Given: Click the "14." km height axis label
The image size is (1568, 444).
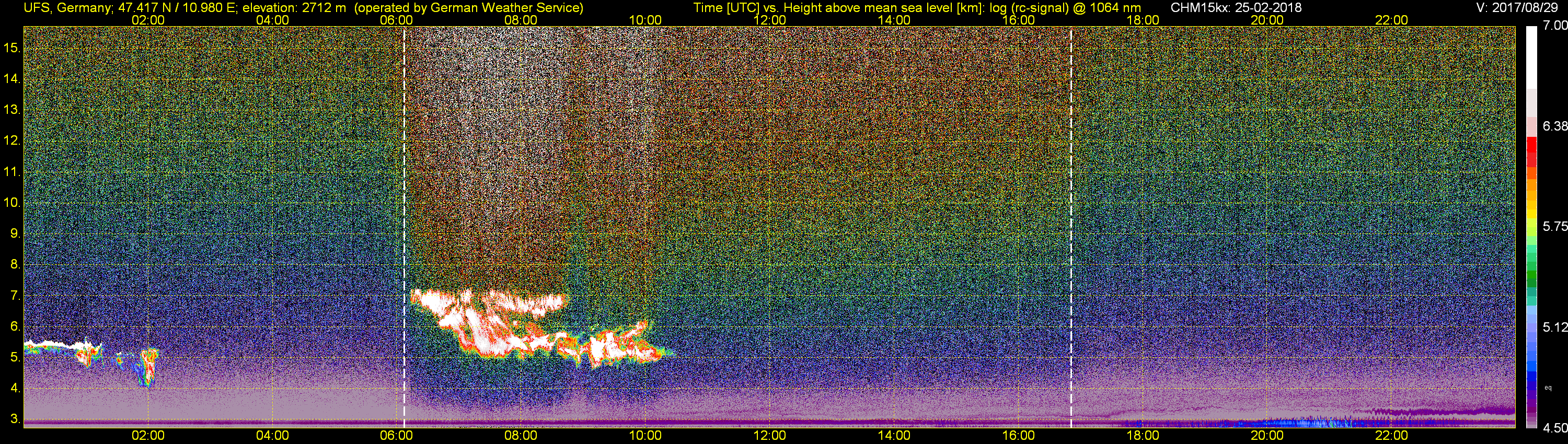Looking at the screenshot, I should pyautogui.click(x=12, y=78).
